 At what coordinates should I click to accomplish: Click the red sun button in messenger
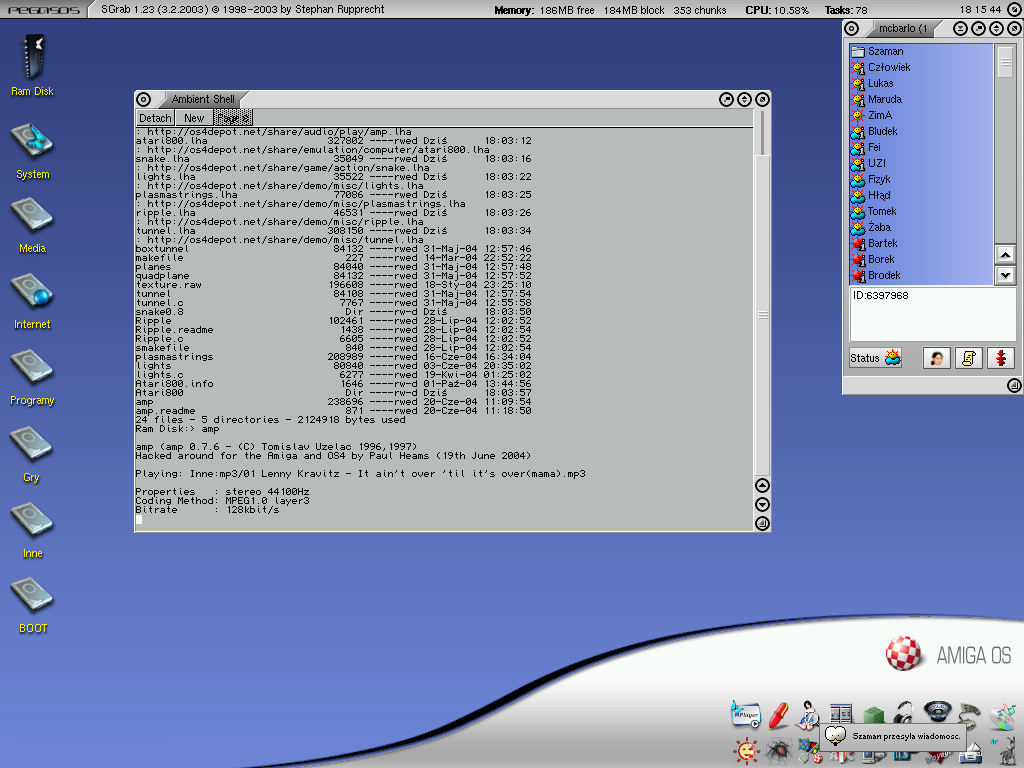click(1000, 358)
